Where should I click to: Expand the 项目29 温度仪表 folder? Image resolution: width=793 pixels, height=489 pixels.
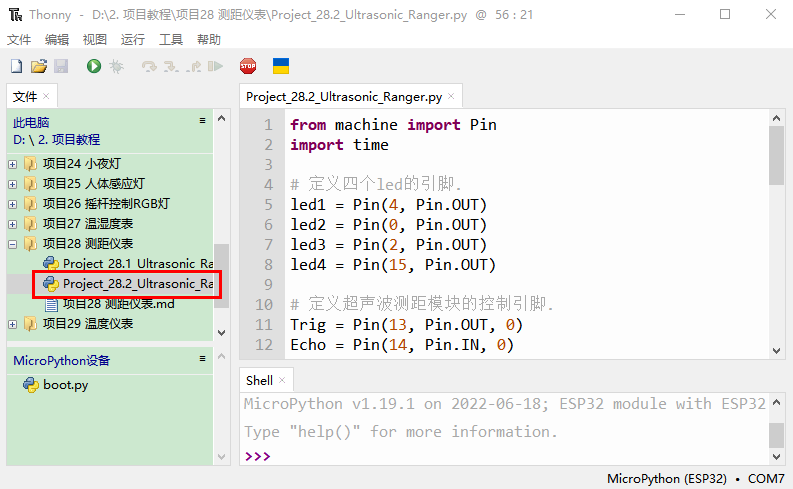13,324
